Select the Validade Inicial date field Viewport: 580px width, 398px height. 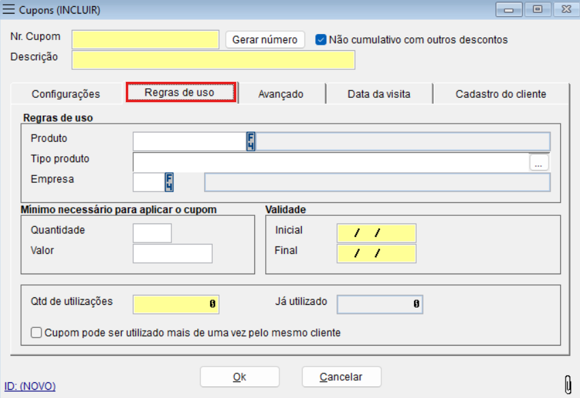point(377,233)
